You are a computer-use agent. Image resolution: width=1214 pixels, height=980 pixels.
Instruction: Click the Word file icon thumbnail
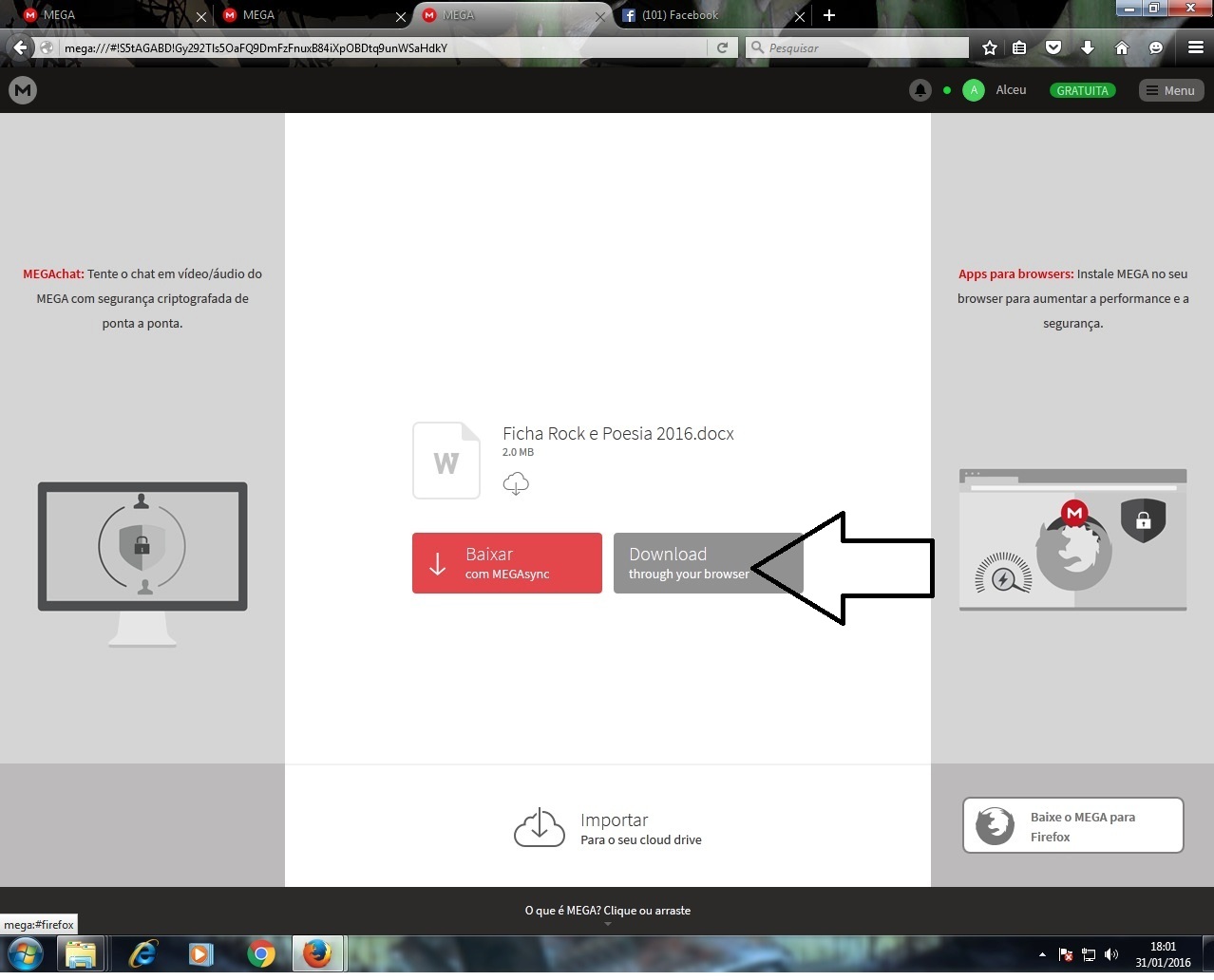(446, 461)
